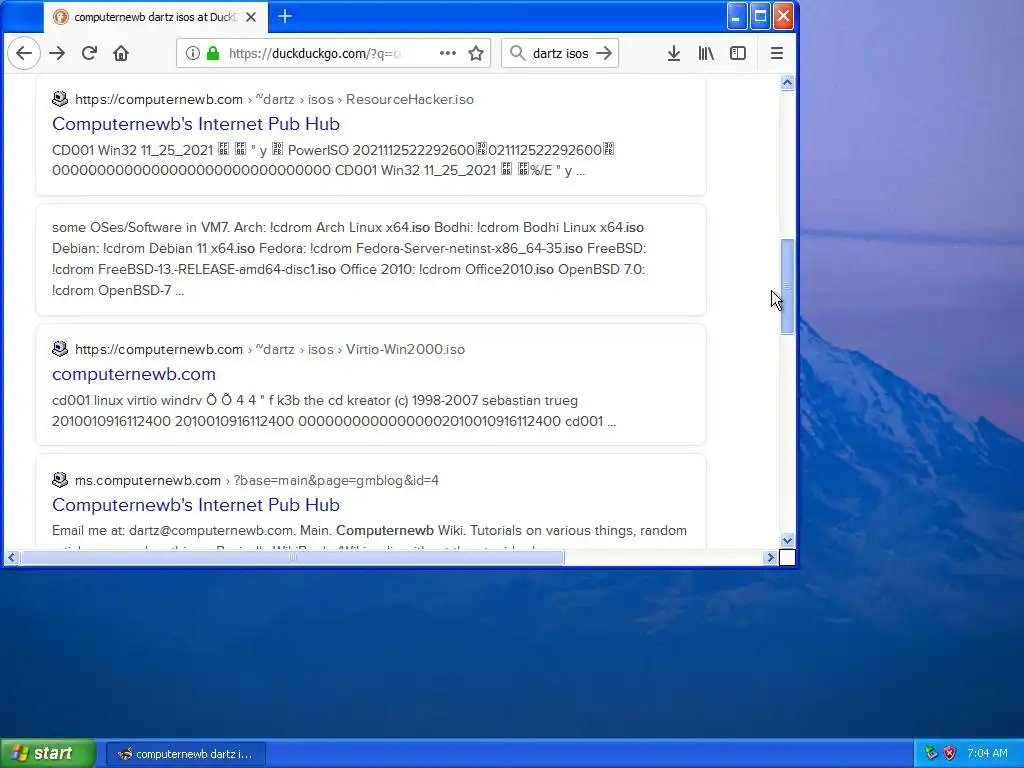Close the computernewb dartz isos tab
Screen dimensions: 1024x768
[251, 18]
